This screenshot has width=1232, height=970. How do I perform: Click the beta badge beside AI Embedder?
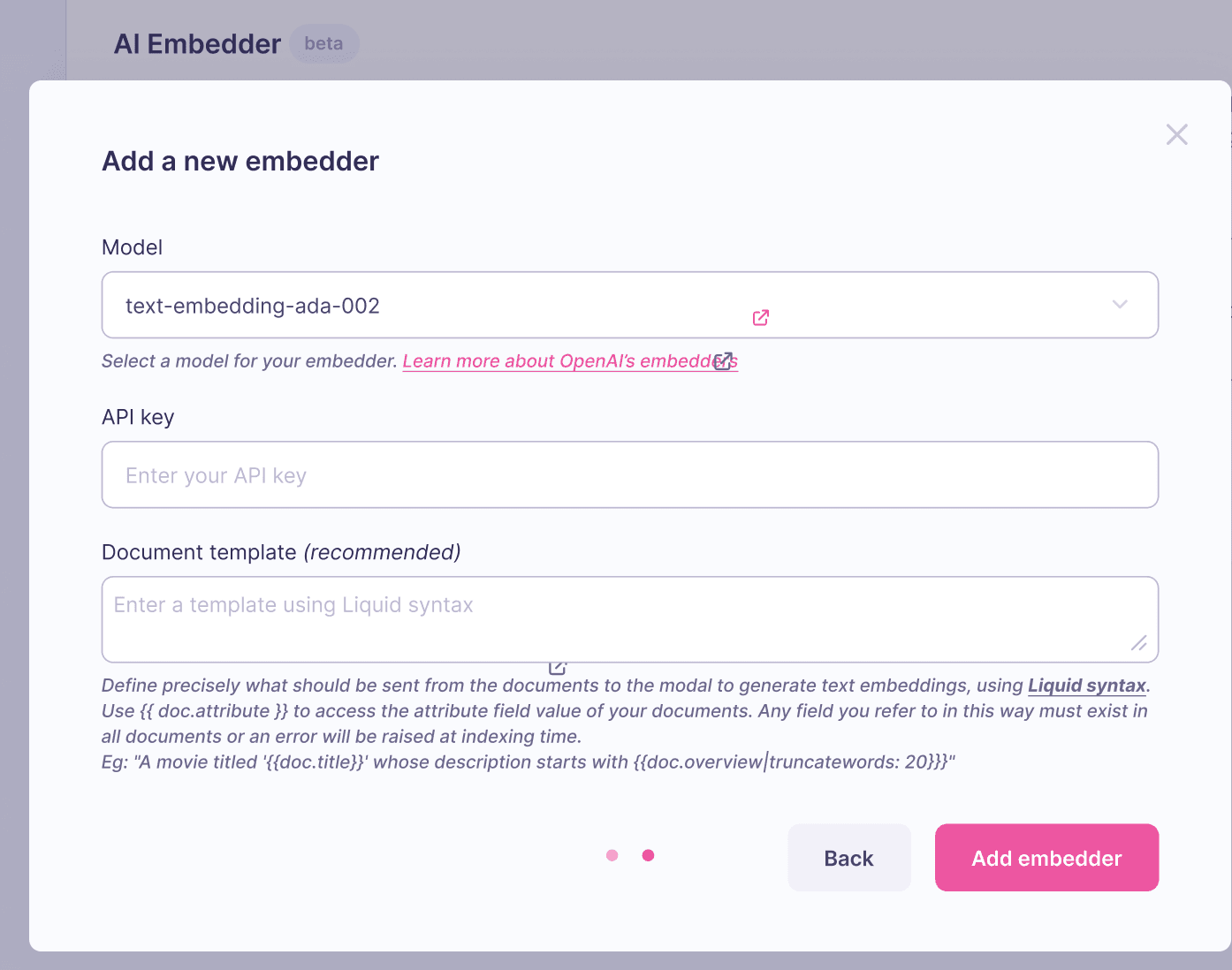click(x=323, y=42)
